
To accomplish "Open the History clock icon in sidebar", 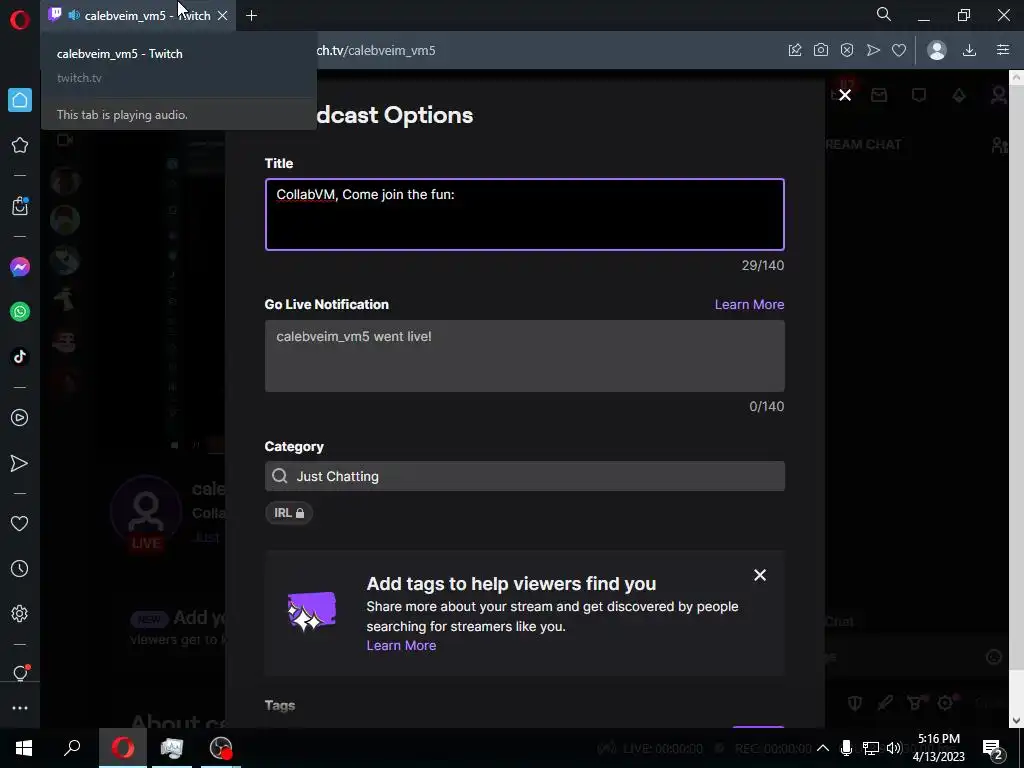I will click(20, 569).
